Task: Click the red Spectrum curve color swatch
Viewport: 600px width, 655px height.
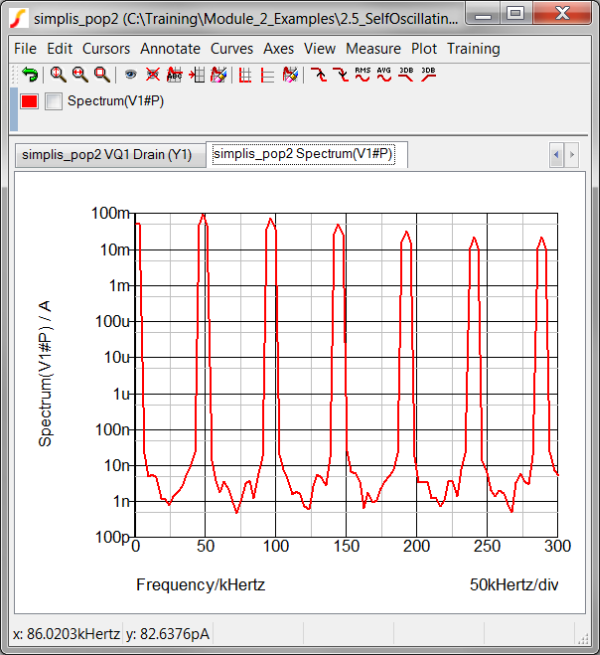Action: (30, 101)
